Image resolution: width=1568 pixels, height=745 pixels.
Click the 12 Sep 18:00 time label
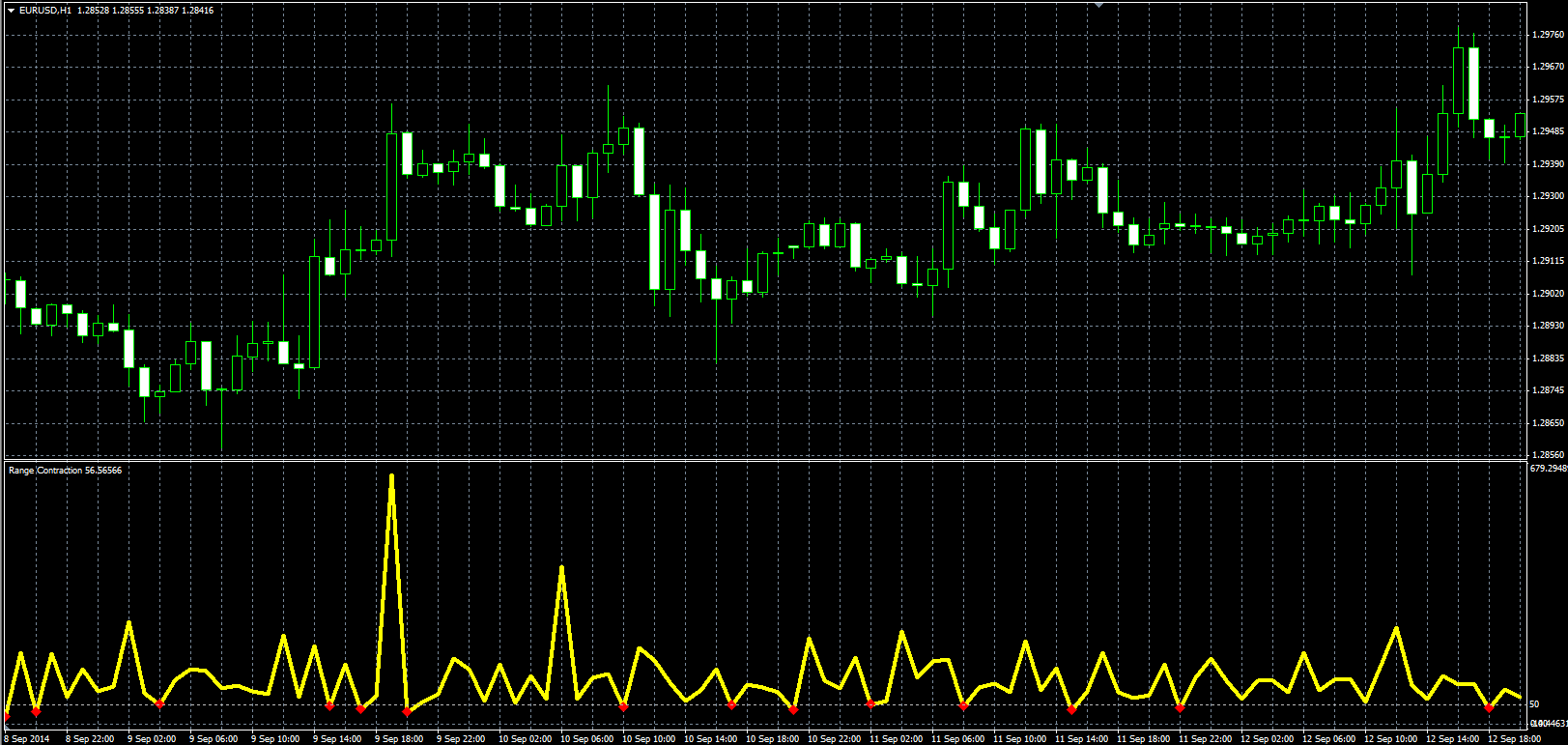click(x=1514, y=739)
